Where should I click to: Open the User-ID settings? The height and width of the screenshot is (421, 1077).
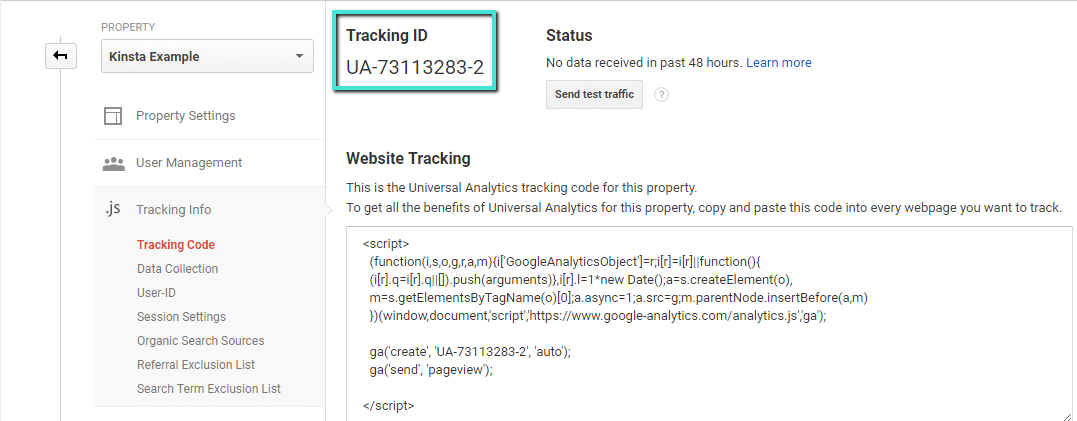(156, 293)
